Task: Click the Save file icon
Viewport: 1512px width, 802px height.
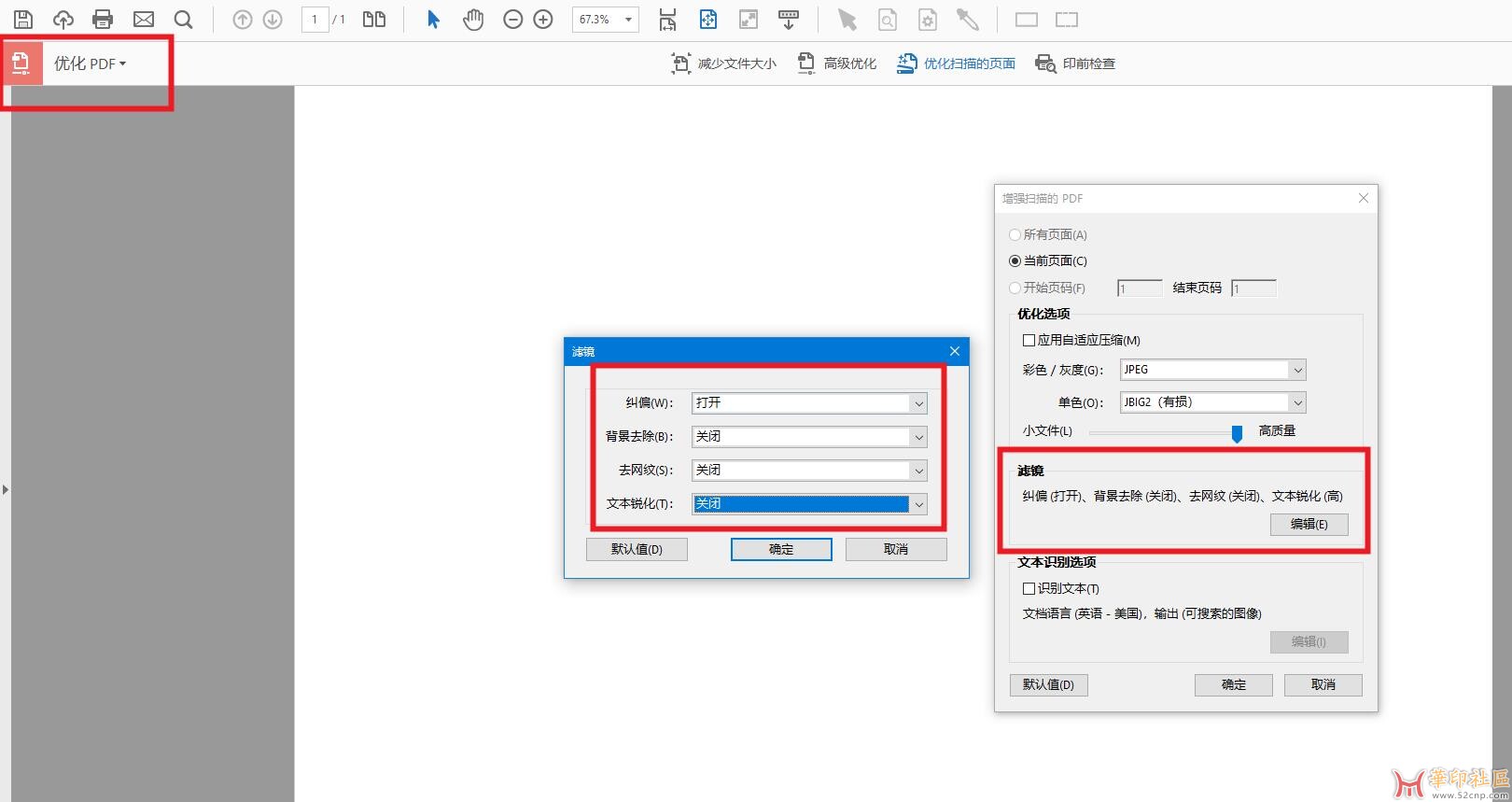Action: pyautogui.click(x=23, y=20)
